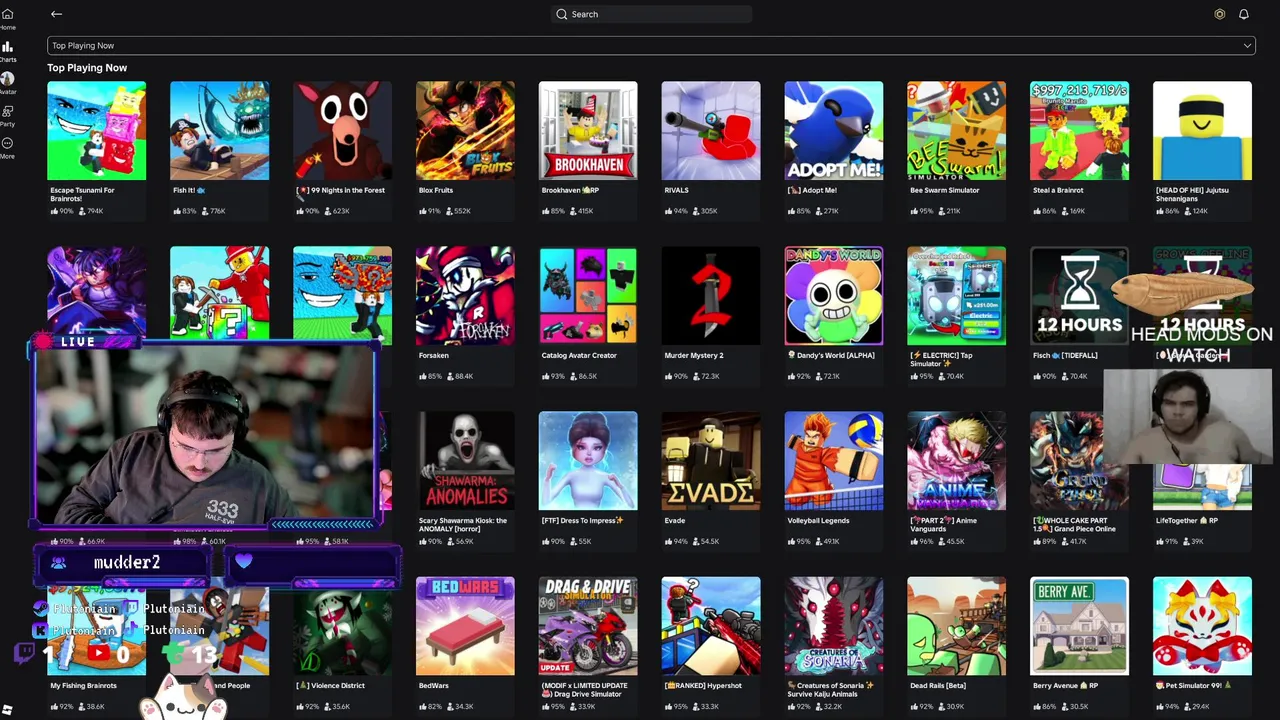Open the RIVALS game thumbnail
The height and width of the screenshot is (720, 1280).
[x=711, y=131]
